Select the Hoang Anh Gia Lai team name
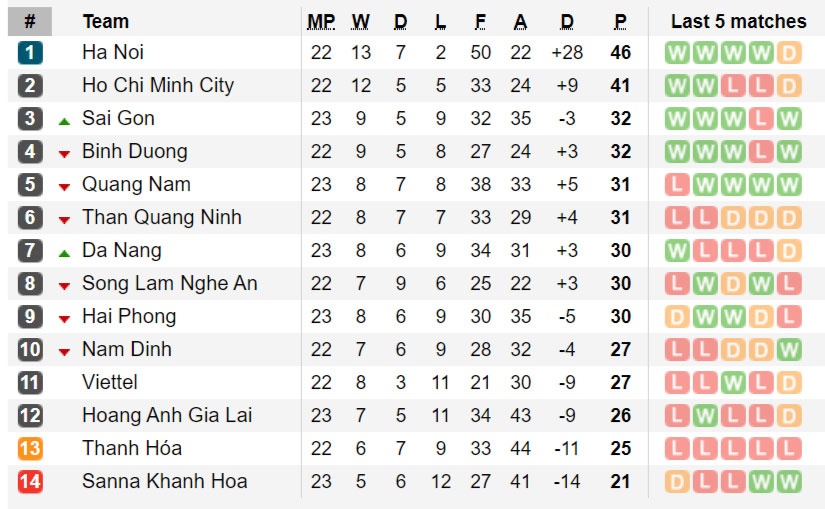The image size is (825, 509). tap(167, 415)
